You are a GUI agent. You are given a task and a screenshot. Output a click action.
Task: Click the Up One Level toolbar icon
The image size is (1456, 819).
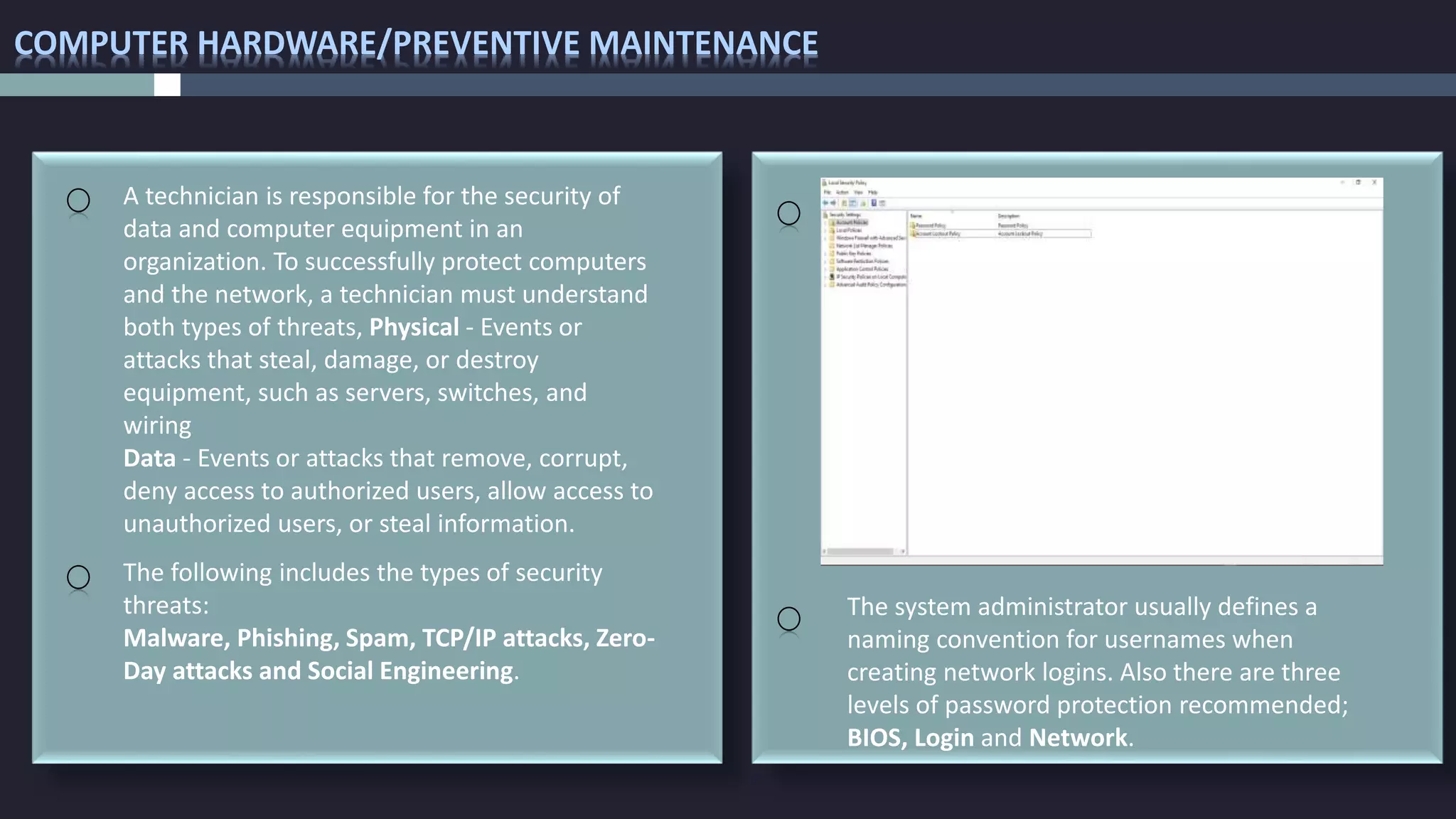845,203
